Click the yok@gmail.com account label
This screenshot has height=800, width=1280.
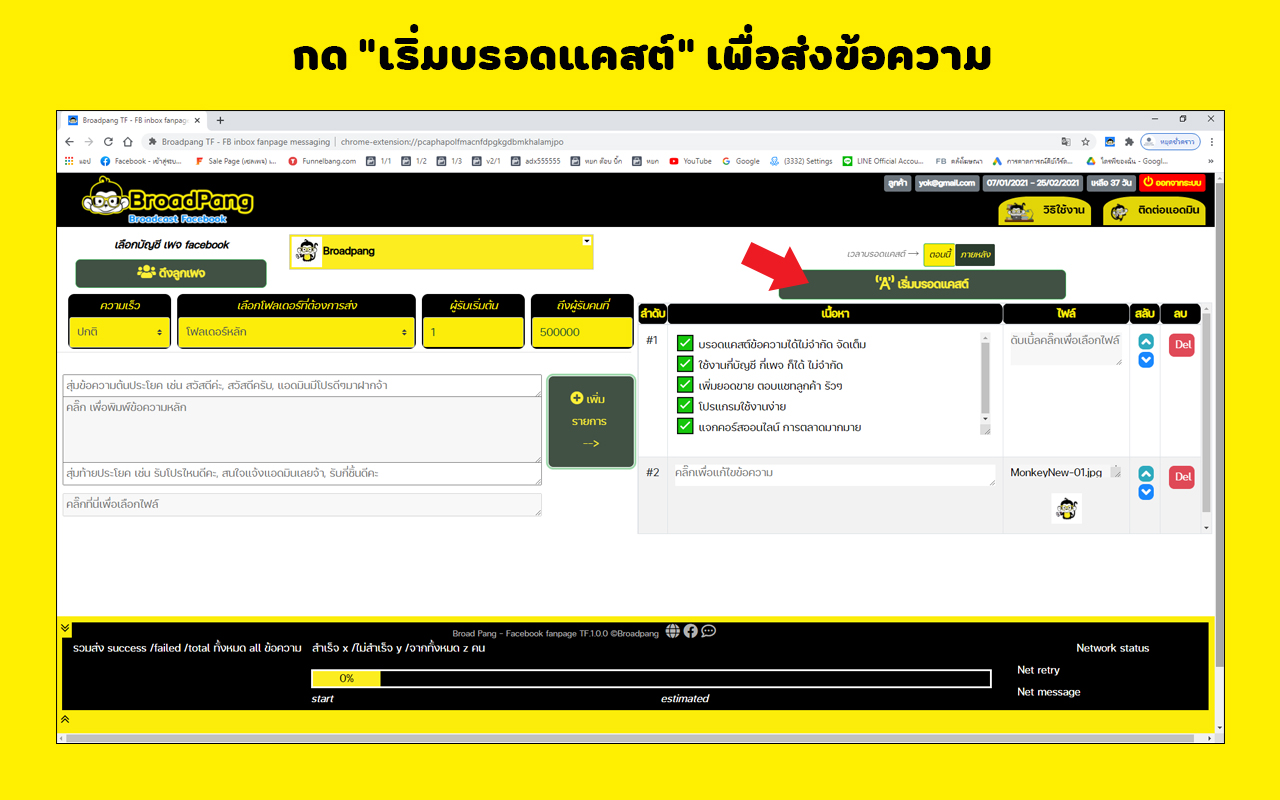click(x=945, y=183)
